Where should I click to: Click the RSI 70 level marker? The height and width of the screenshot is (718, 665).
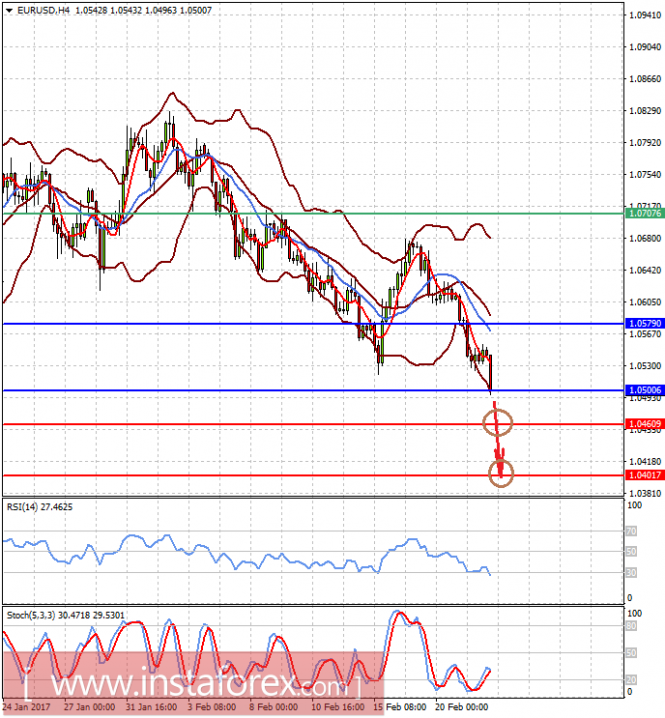point(631,531)
